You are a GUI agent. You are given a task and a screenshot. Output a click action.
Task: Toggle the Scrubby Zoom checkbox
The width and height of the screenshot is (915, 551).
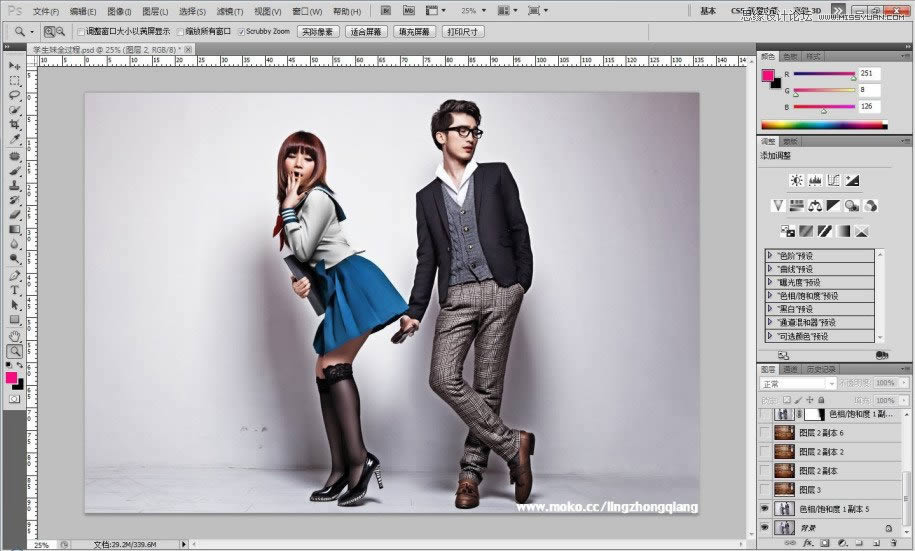pos(240,32)
